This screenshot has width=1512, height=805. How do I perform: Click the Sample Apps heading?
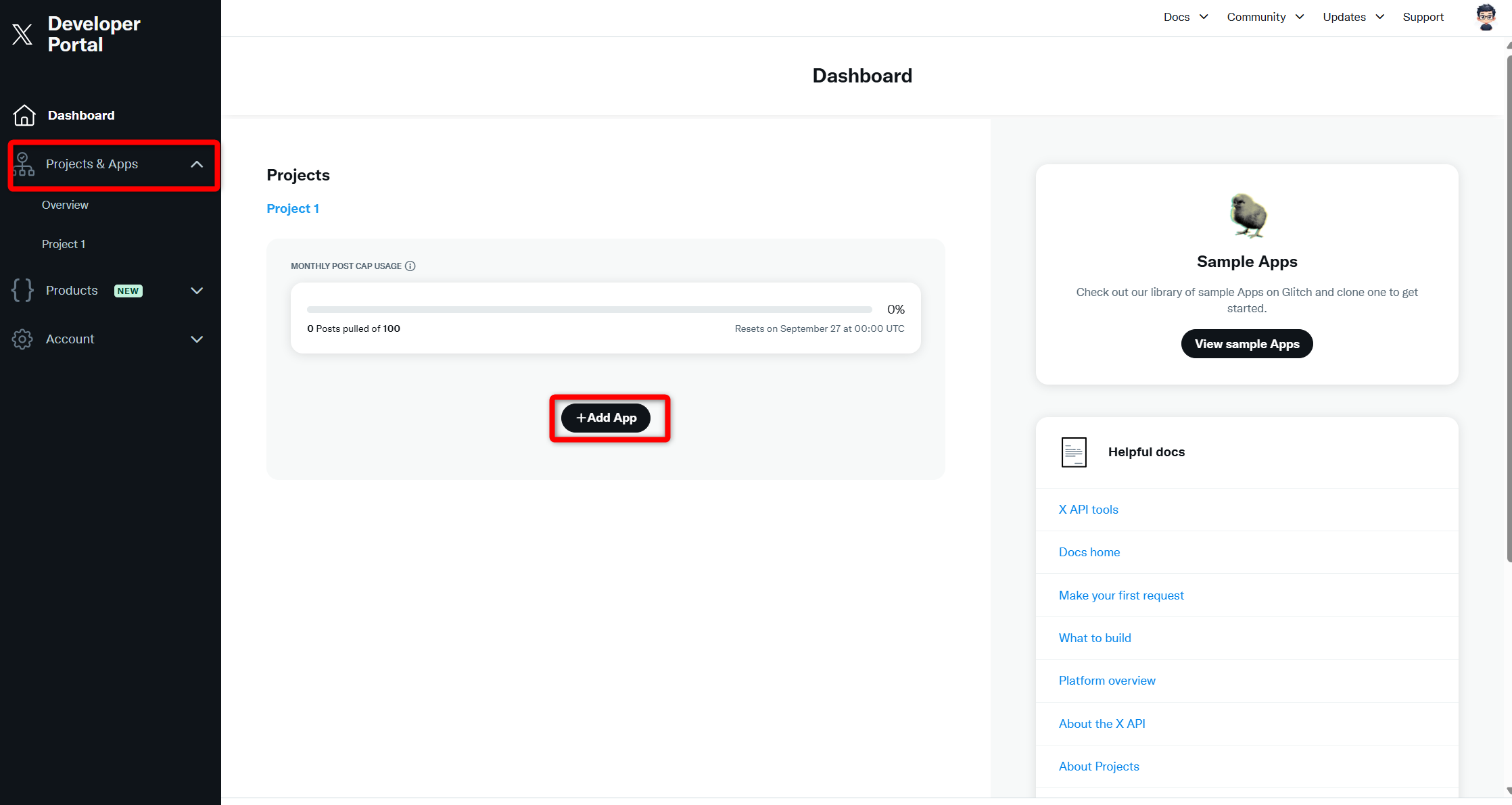(1247, 262)
